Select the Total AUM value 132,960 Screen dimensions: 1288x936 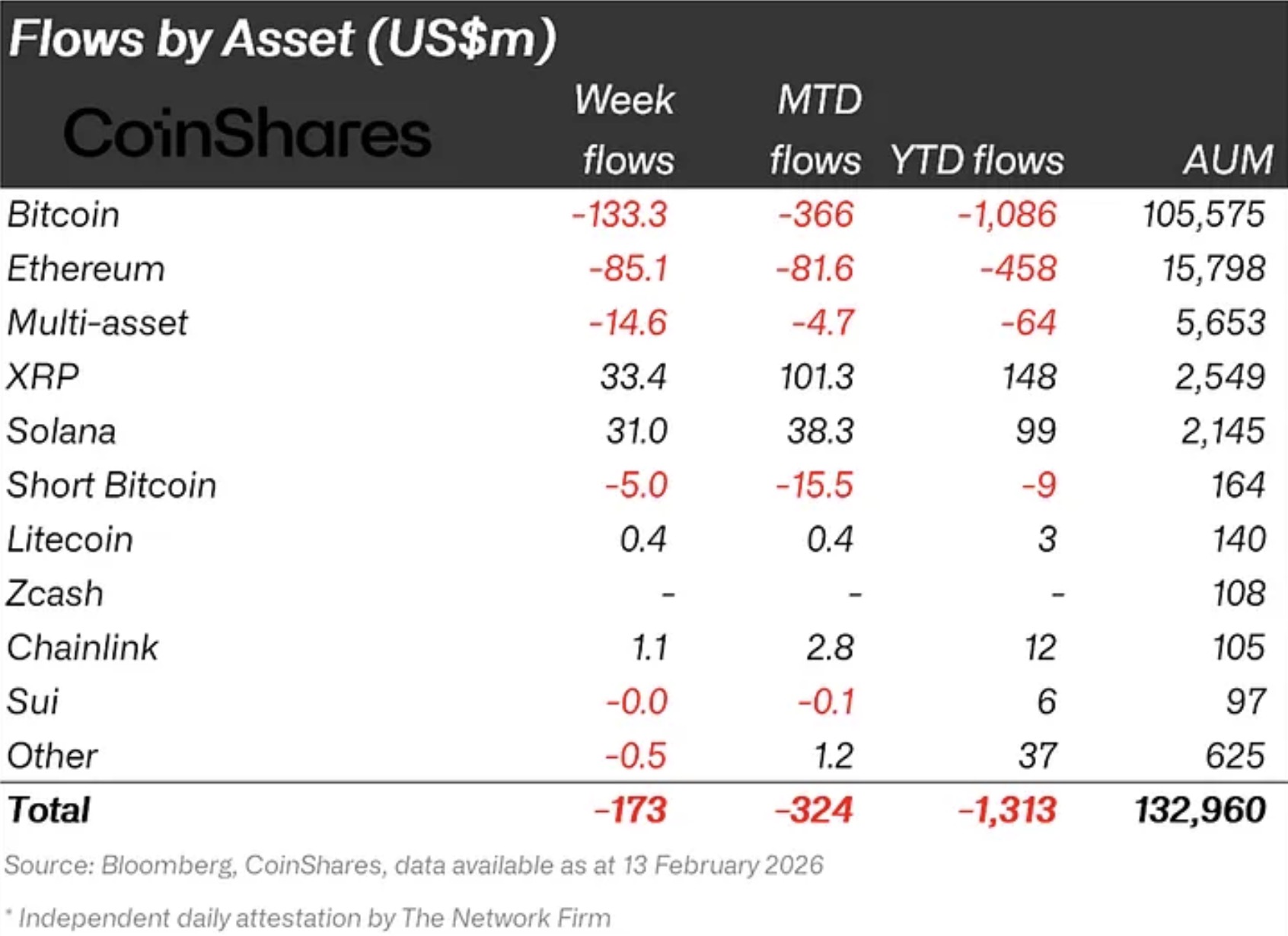point(1200,810)
